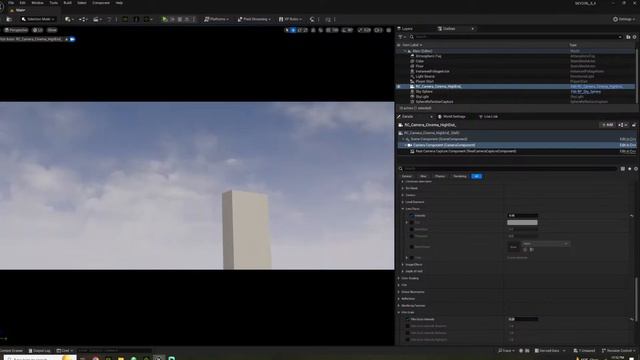Viewport: 640px width, 360px height.
Task: Open the Bokeh shape texture dropdown
Action: [545, 244]
